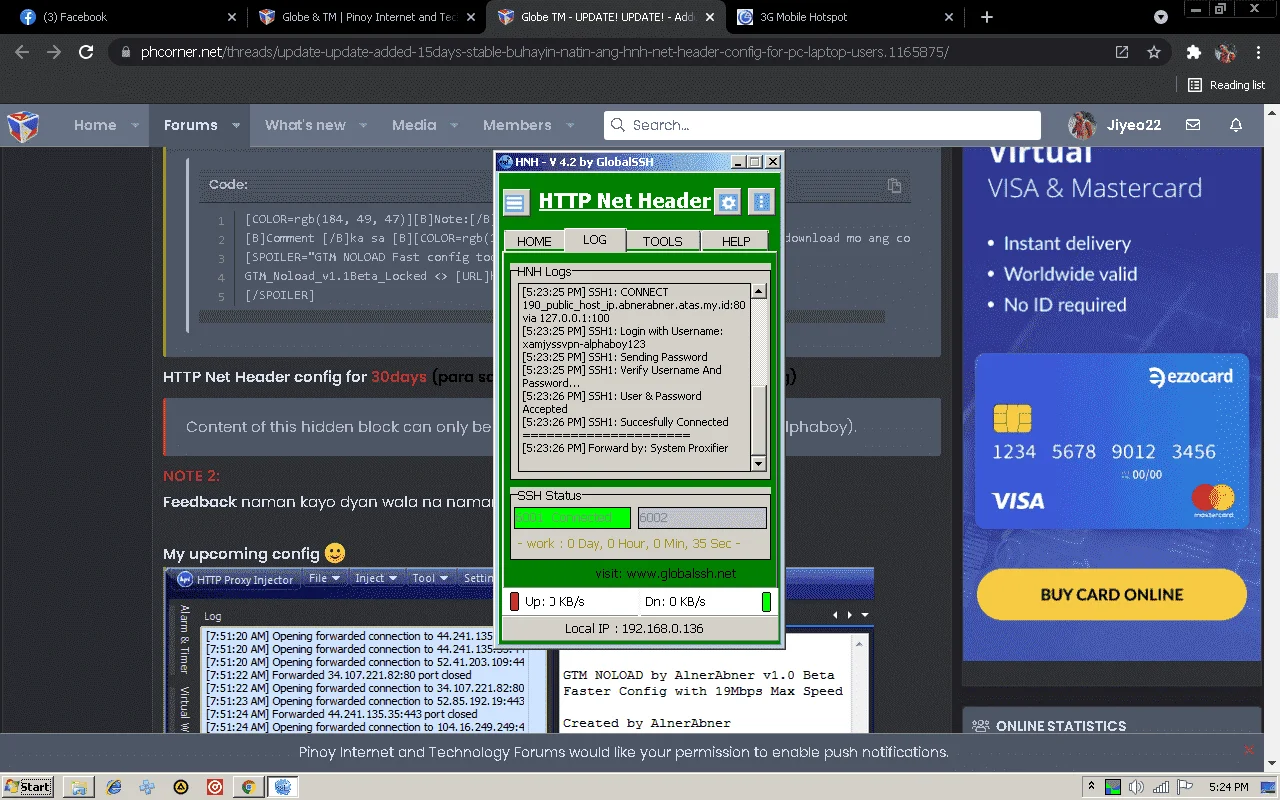Reload the phcorner page

[x=86, y=52]
